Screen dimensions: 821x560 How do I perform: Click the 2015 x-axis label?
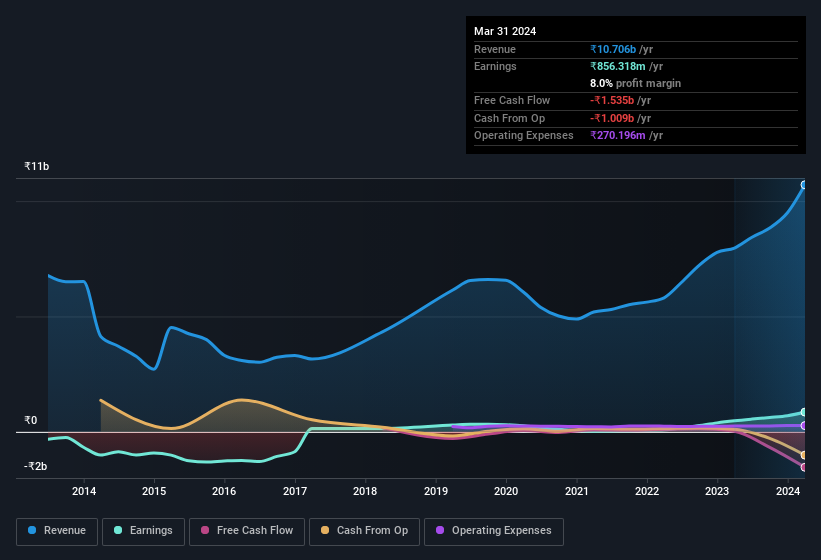click(x=154, y=491)
